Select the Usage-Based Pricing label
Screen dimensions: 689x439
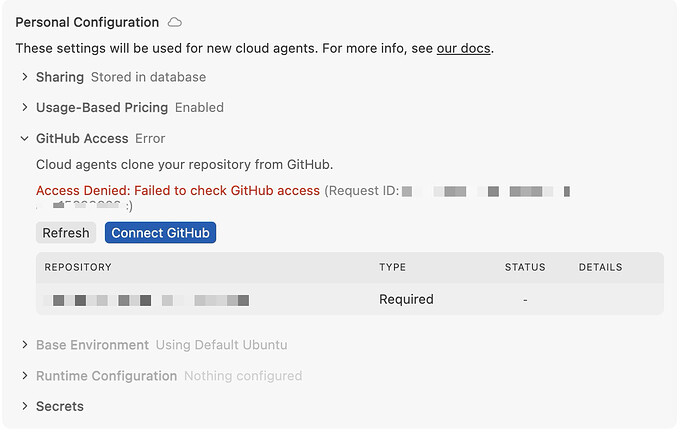[x=102, y=107]
